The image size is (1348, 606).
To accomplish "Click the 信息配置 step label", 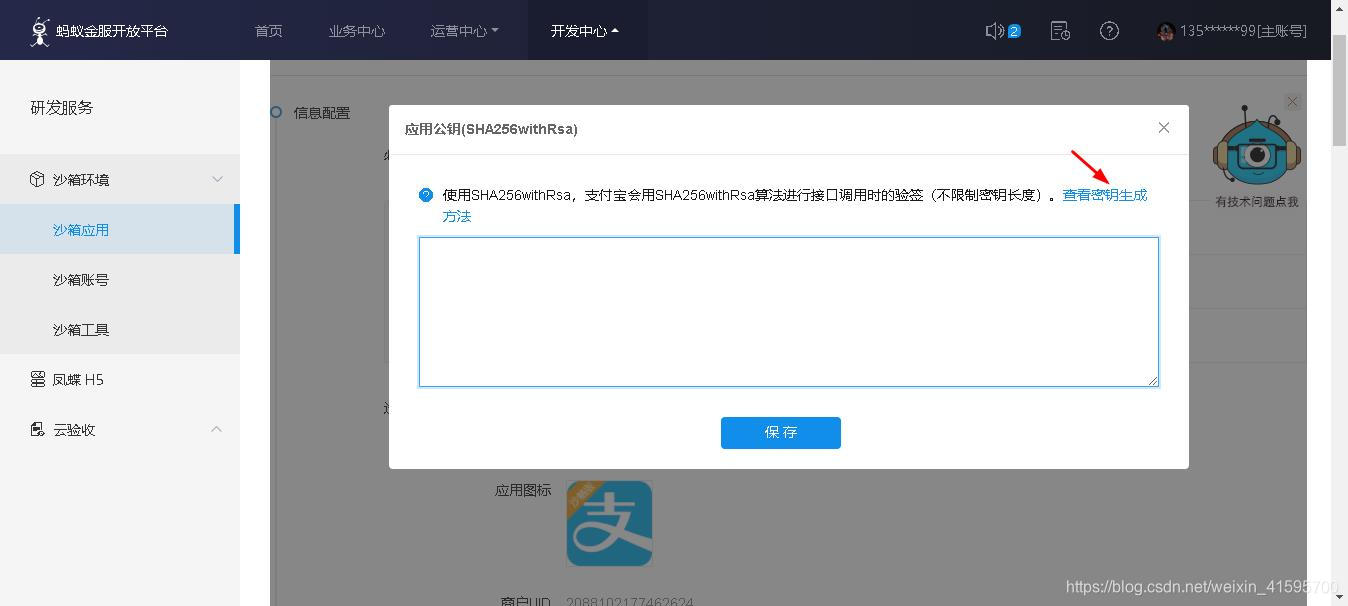I will pos(322,113).
